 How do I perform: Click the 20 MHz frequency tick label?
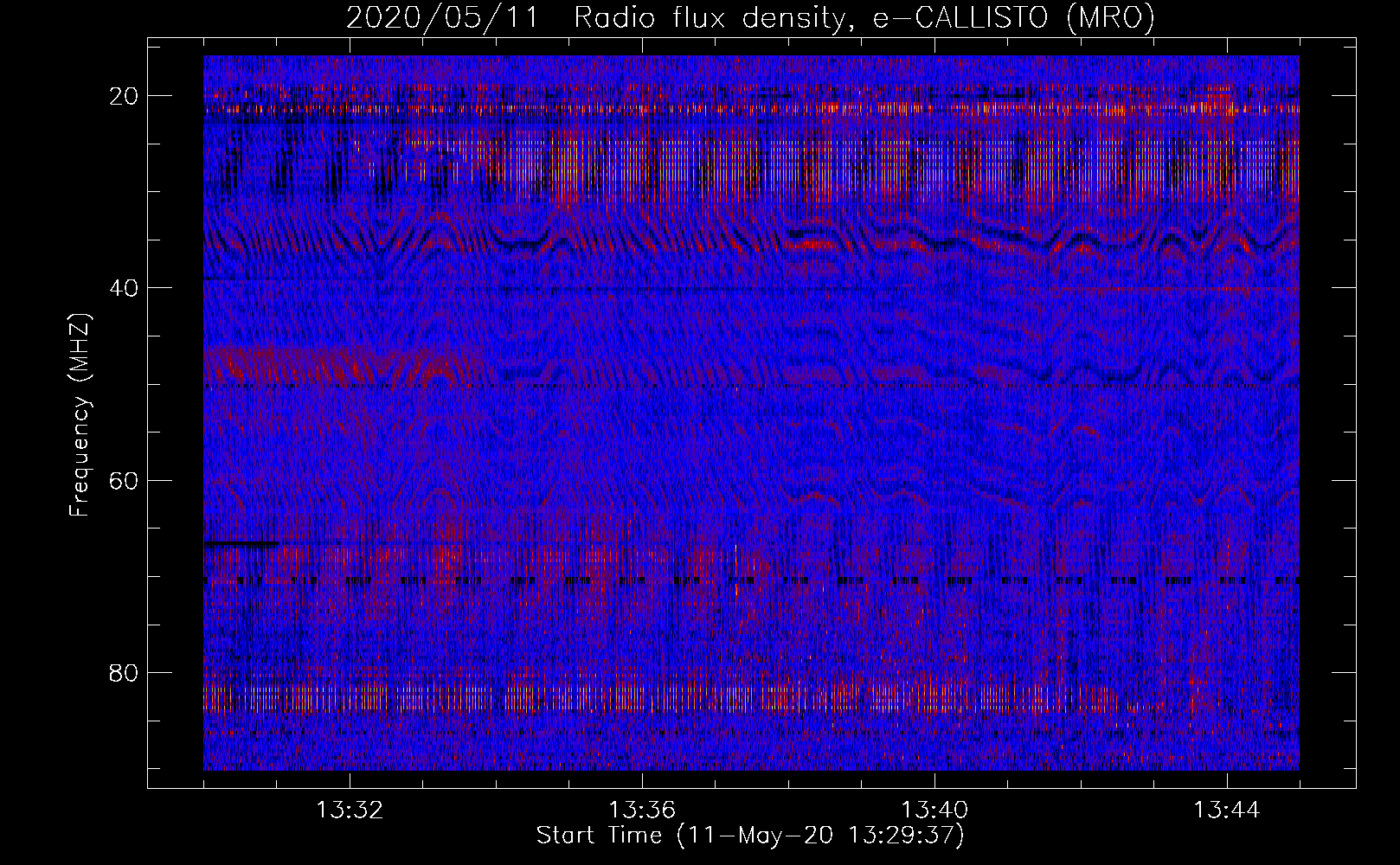coord(125,96)
